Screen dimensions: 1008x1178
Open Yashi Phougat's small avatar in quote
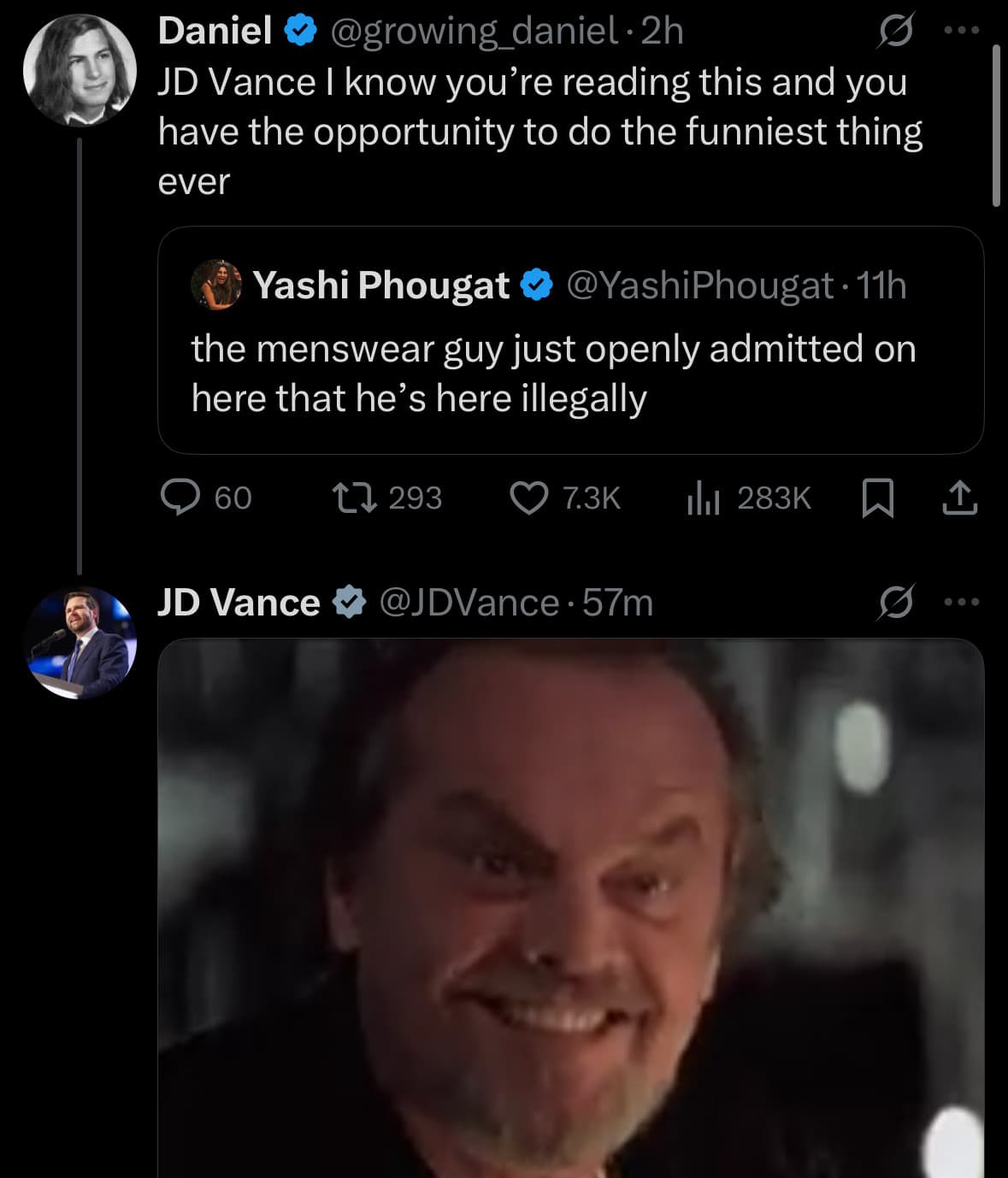click(x=215, y=285)
